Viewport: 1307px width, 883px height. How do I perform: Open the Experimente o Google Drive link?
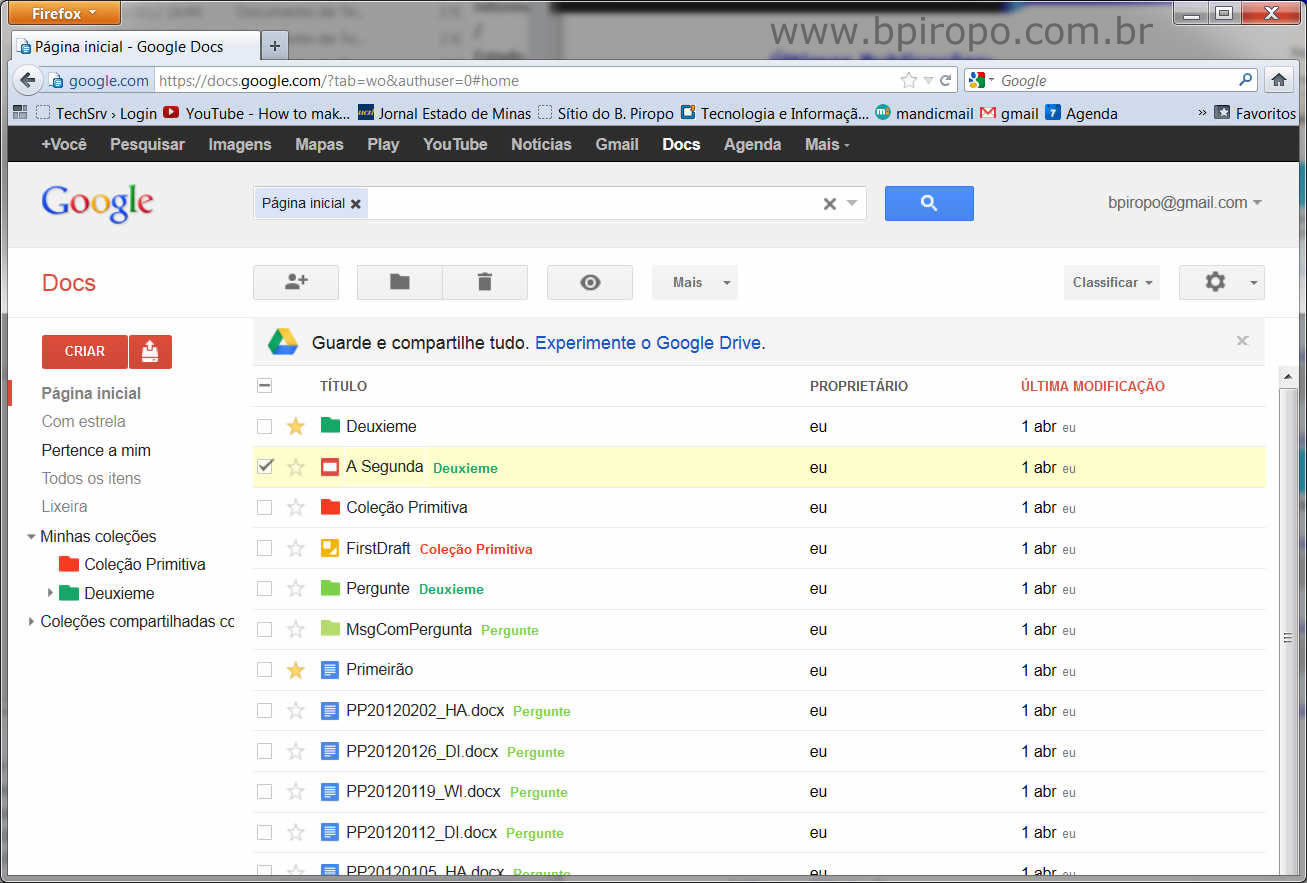pos(648,343)
